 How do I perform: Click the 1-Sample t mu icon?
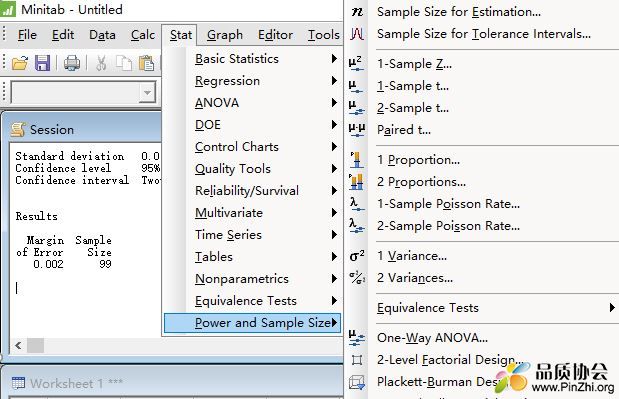(x=356, y=86)
